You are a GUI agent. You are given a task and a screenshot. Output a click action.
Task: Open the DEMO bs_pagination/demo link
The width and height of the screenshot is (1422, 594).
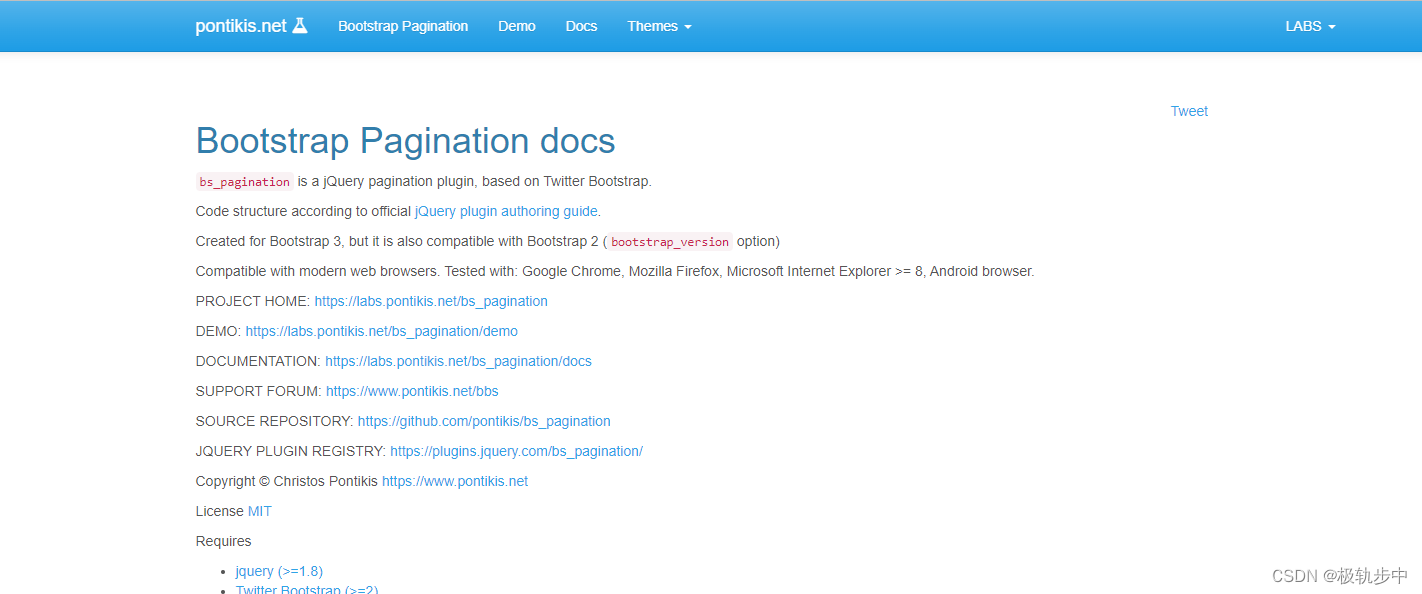coord(382,331)
